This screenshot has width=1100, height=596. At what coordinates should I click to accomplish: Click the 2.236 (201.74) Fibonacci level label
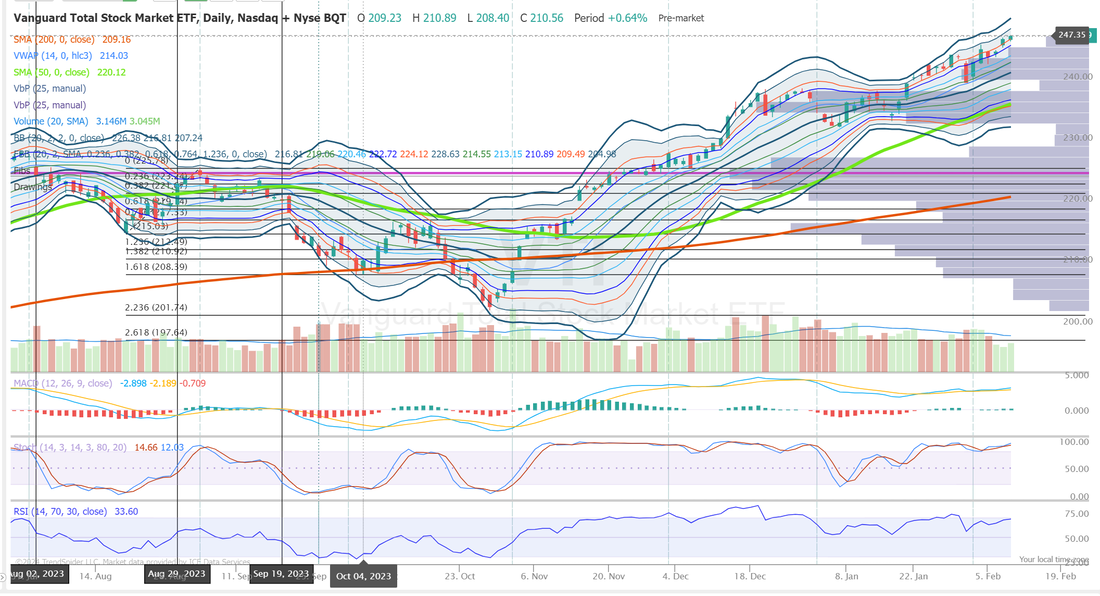156,307
